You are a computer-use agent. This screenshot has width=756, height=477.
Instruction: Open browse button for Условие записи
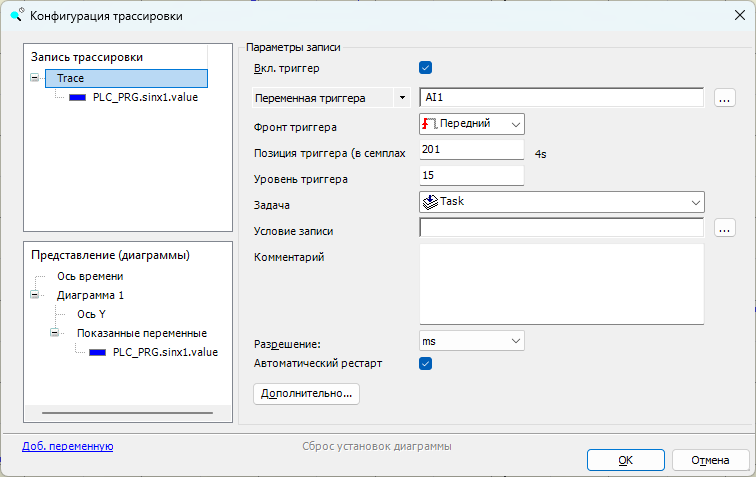click(x=725, y=228)
